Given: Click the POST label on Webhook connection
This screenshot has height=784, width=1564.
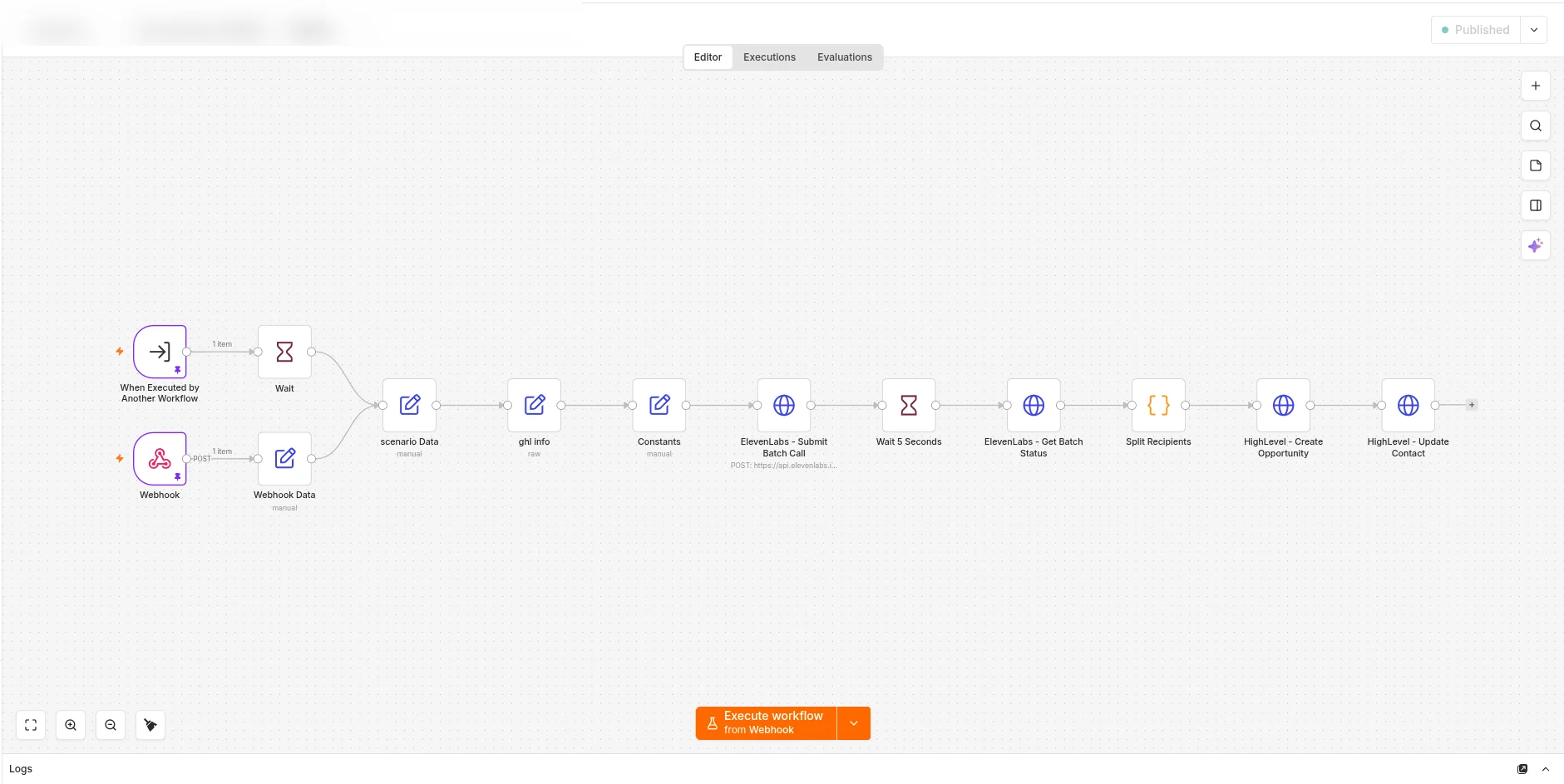Looking at the screenshot, I should pyautogui.click(x=202, y=459).
